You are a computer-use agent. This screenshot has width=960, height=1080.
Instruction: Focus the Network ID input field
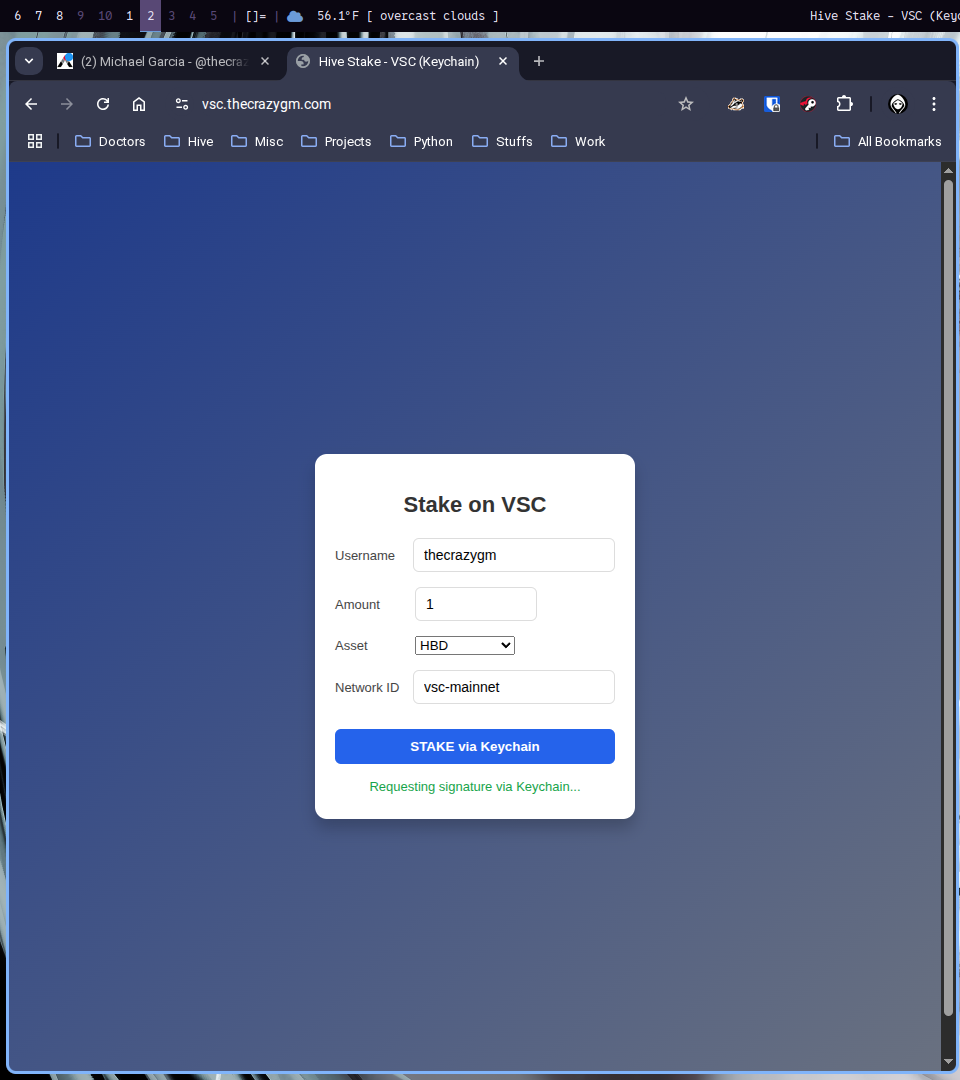[514, 687]
